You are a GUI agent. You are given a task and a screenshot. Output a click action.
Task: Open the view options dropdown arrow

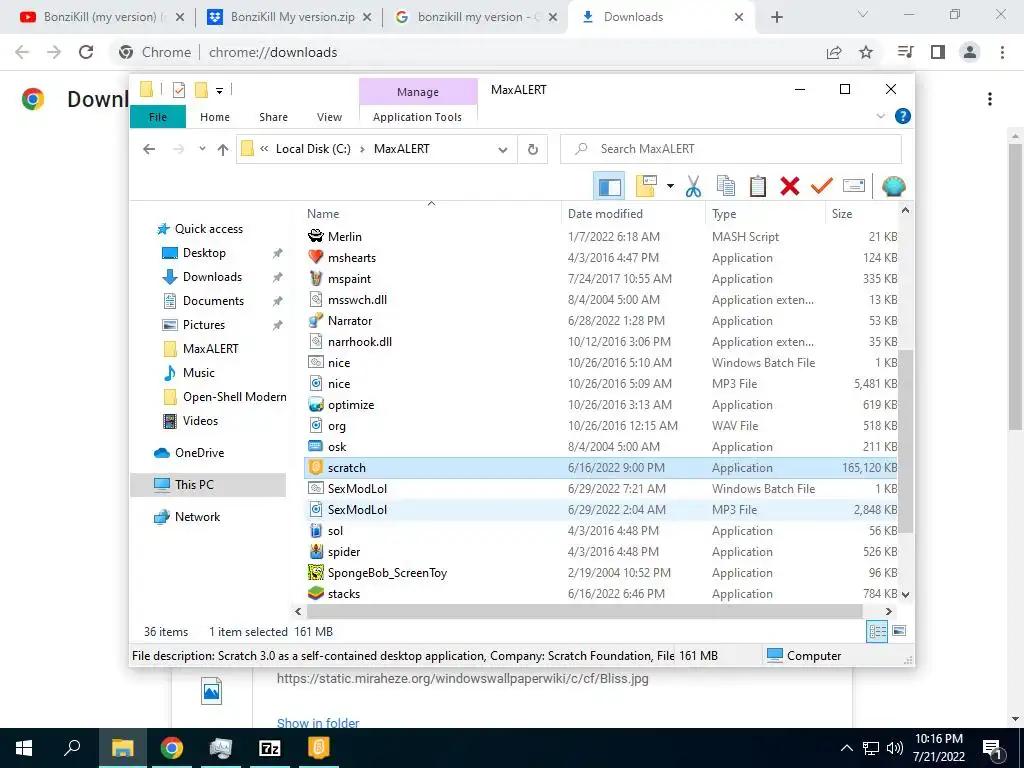(670, 187)
